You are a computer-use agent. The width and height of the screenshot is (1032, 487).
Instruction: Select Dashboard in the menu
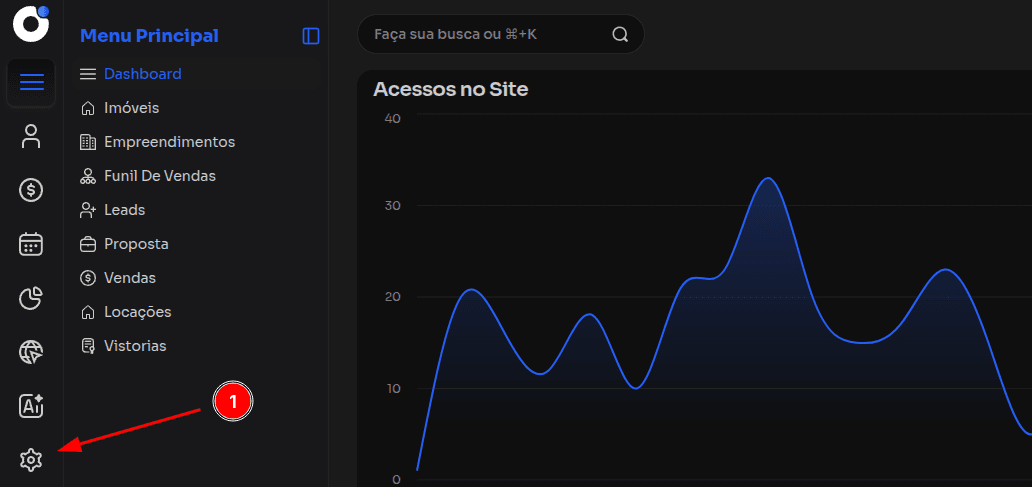pos(197,74)
